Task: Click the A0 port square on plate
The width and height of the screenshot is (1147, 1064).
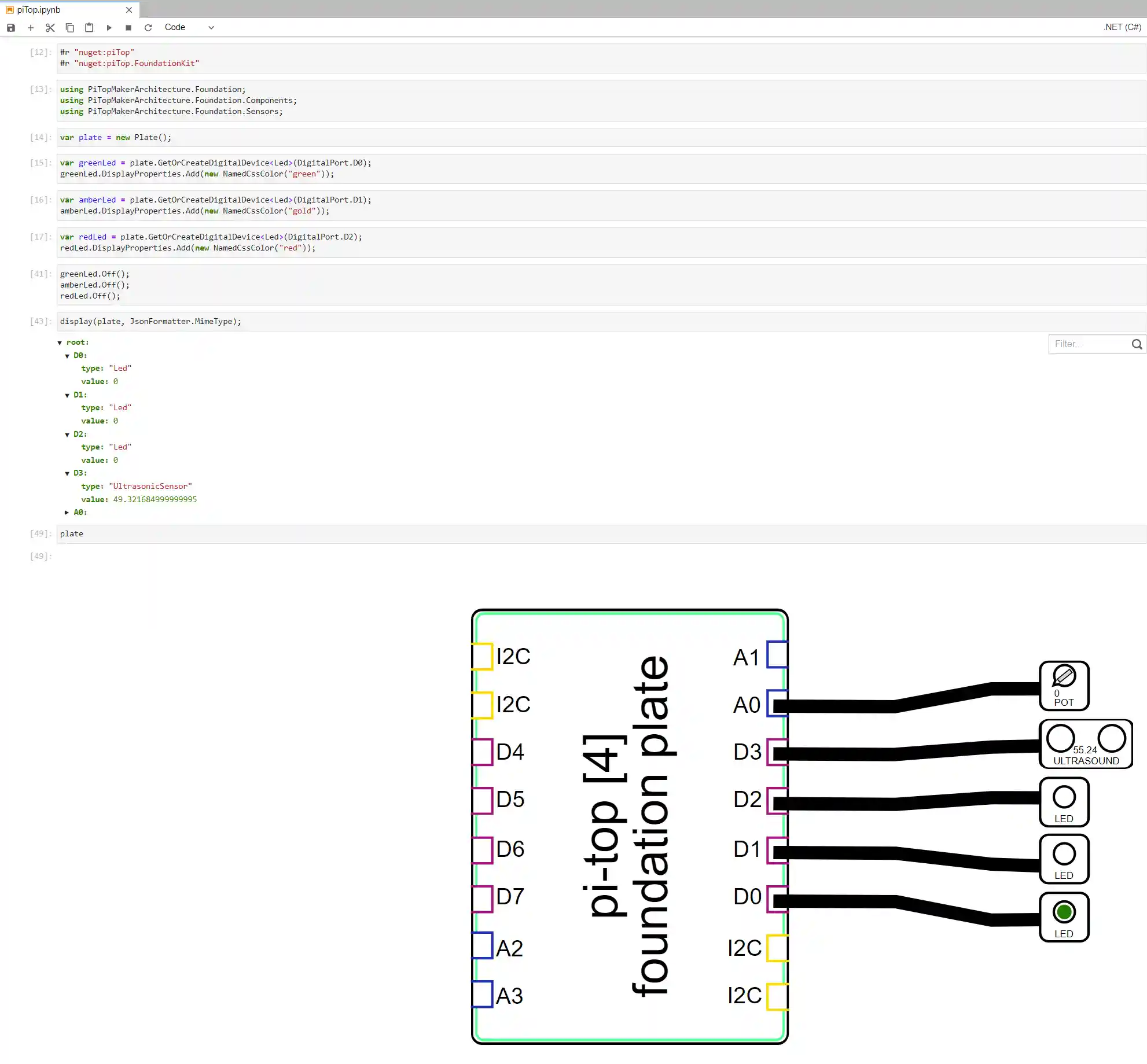Action: 777,704
